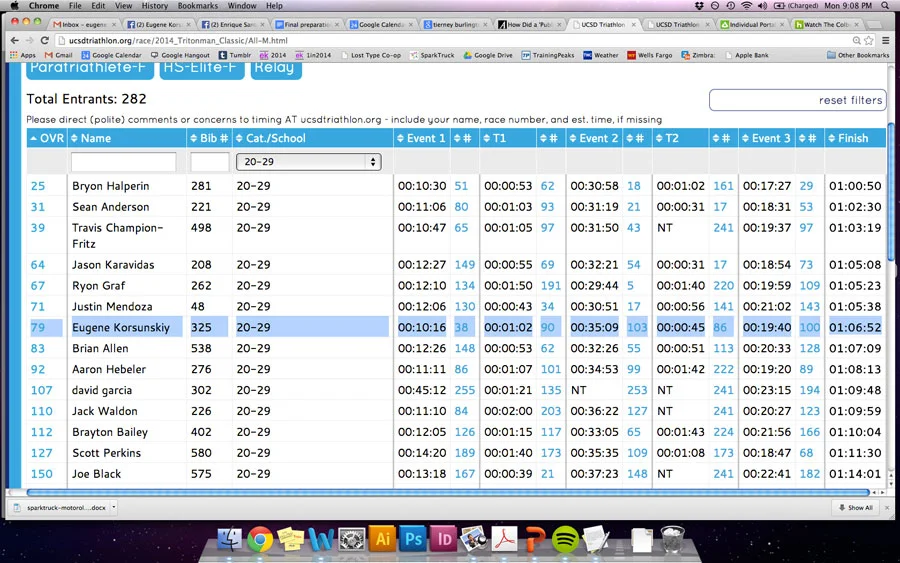
Task: Open the Bookmarks menu in menu bar
Action: [197, 6]
